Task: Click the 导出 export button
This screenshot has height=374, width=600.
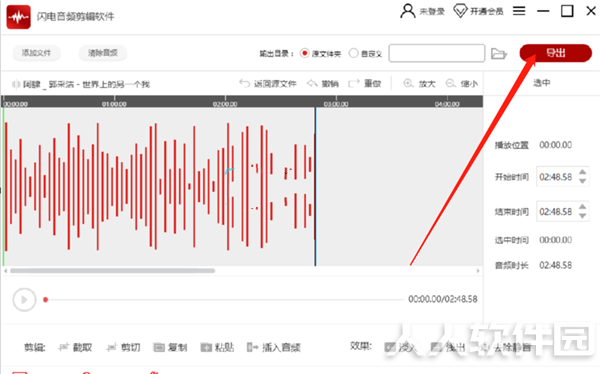Action: click(x=556, y=53)
